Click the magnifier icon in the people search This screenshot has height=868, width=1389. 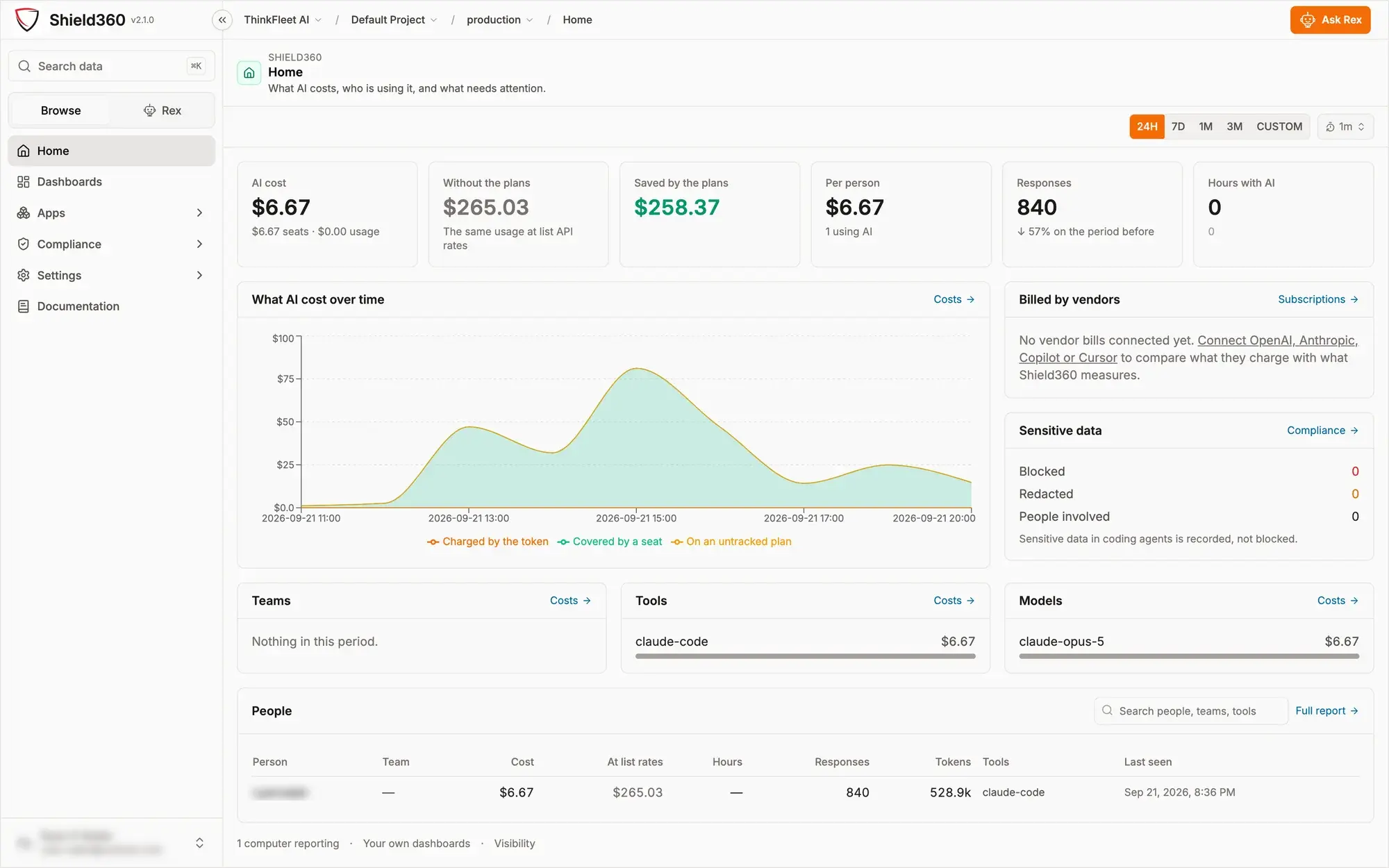pyautogui.click(x=1107, y=710)
